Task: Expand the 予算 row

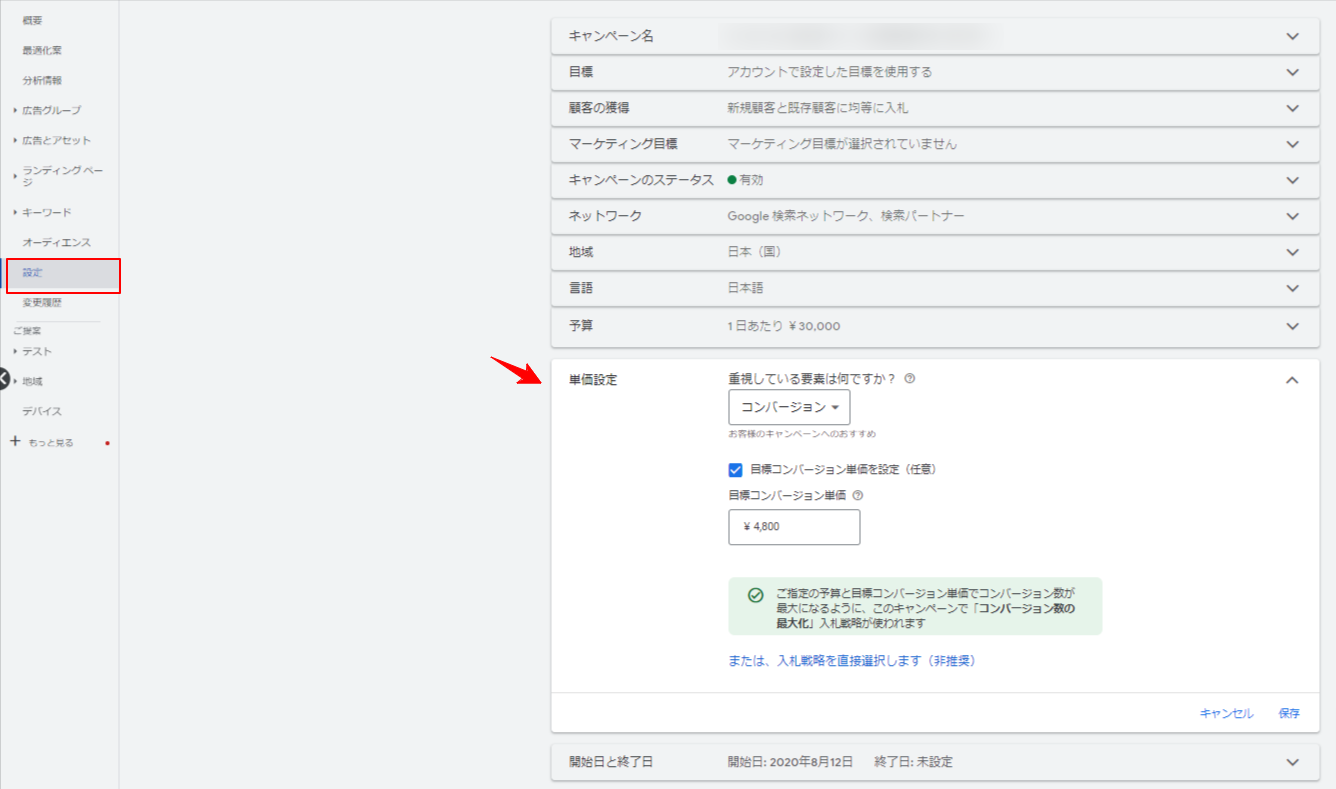Action: click(x=1292, y=326)
